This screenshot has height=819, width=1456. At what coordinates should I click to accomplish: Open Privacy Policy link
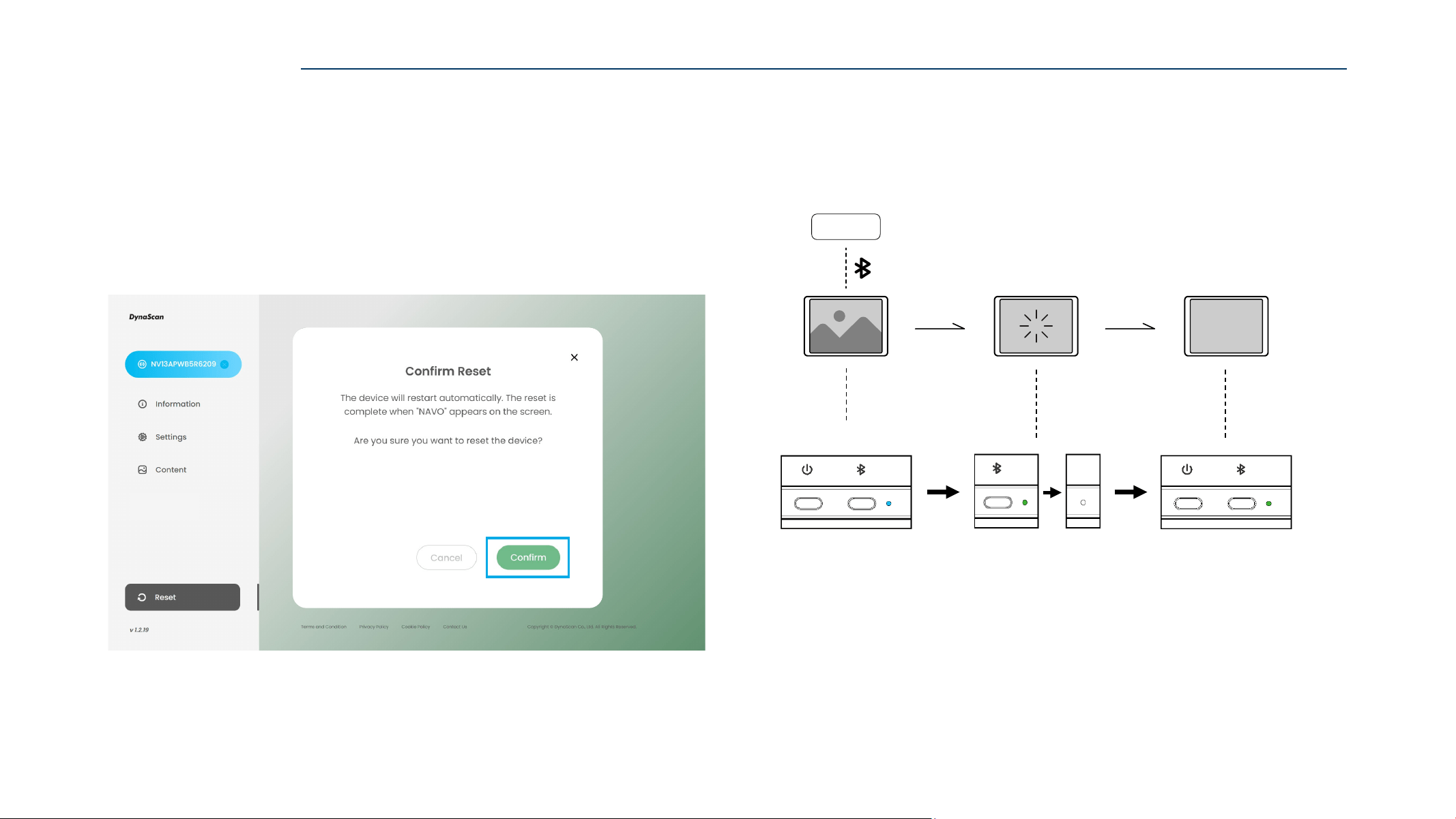click(x=374, y=627)
